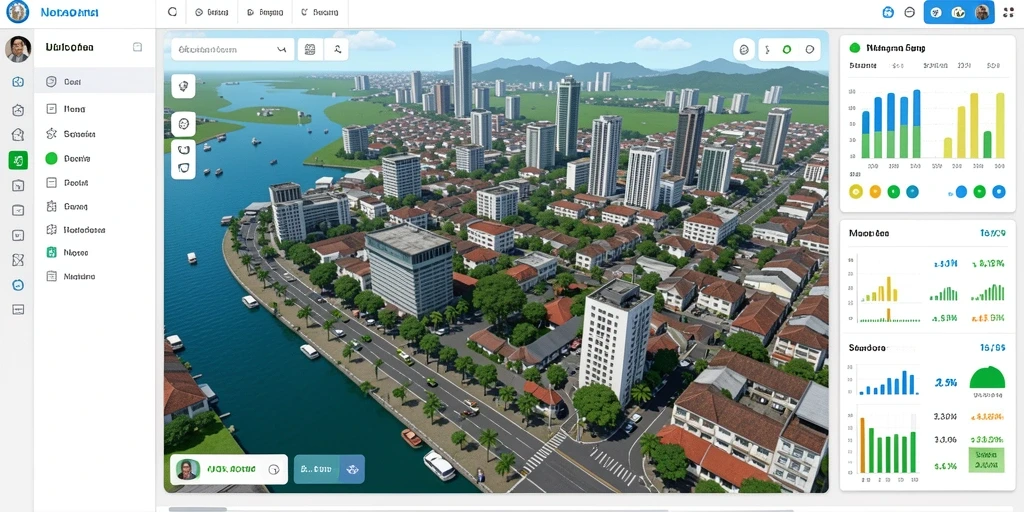
Task: Select first chart filter tab "Sisonnc"
Action: point(863,66)
